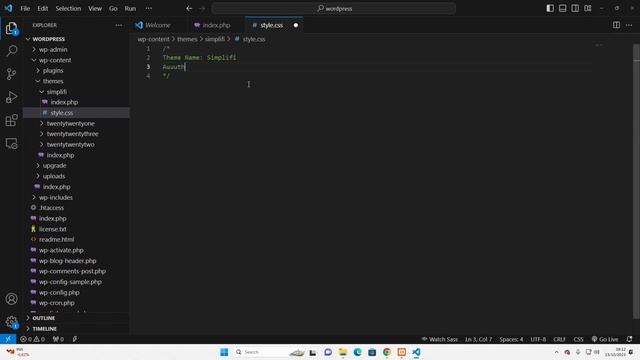
Task: Open the Run menu
Action: click(x=130, y=8)
